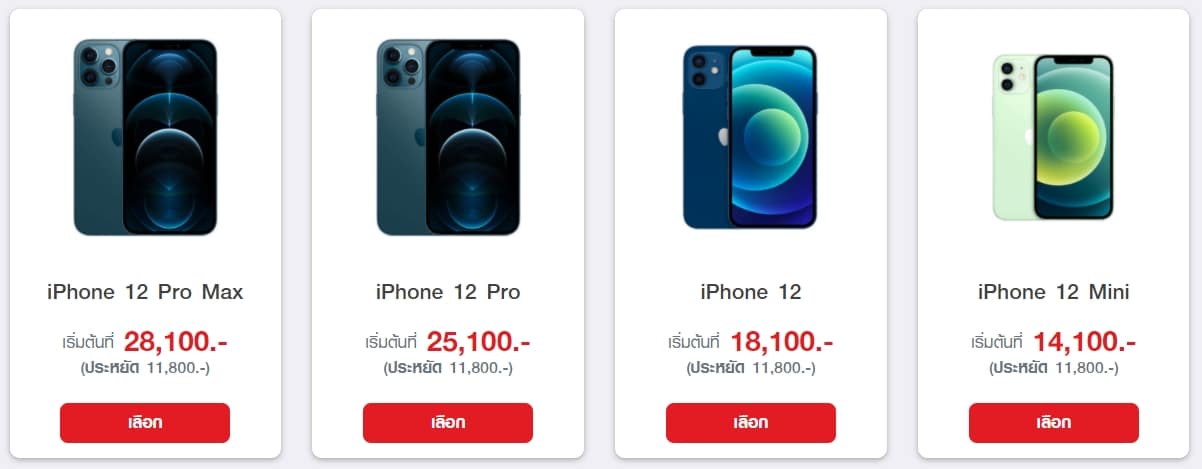Select the iPhone 12 Mini with the เลือก button
The image size is (1202, 469).
click(x=1054, y=423)
